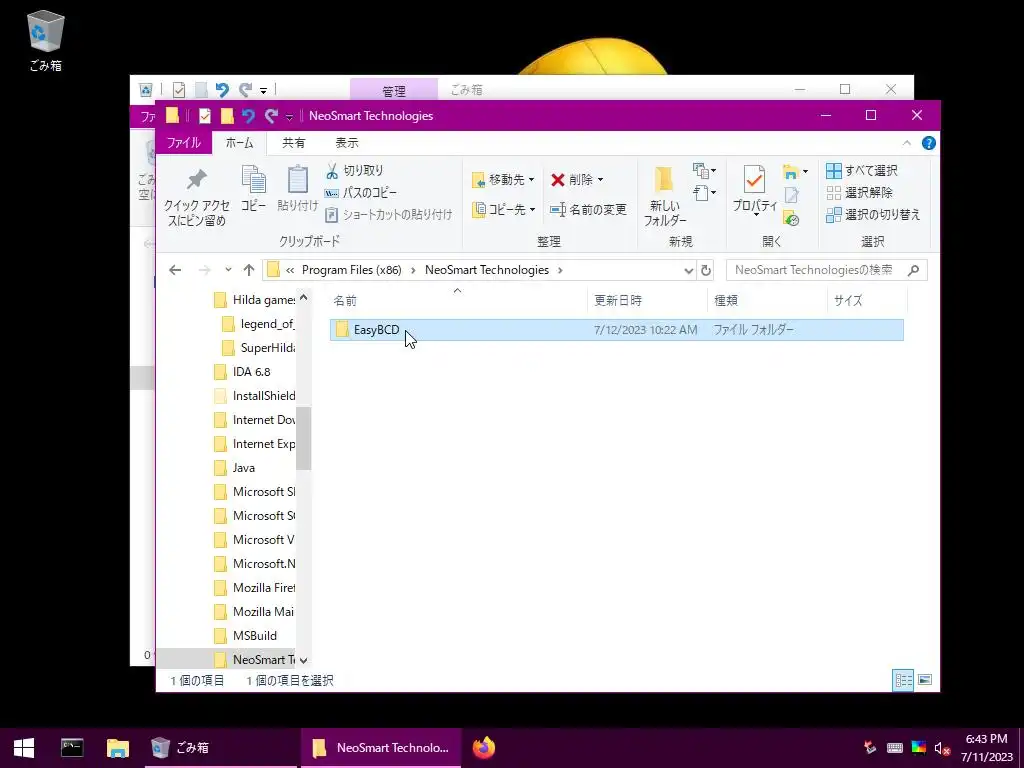
Task: Click the Refresh button beside the address bar
Action: pyautogui.click(x=706, y=270)
